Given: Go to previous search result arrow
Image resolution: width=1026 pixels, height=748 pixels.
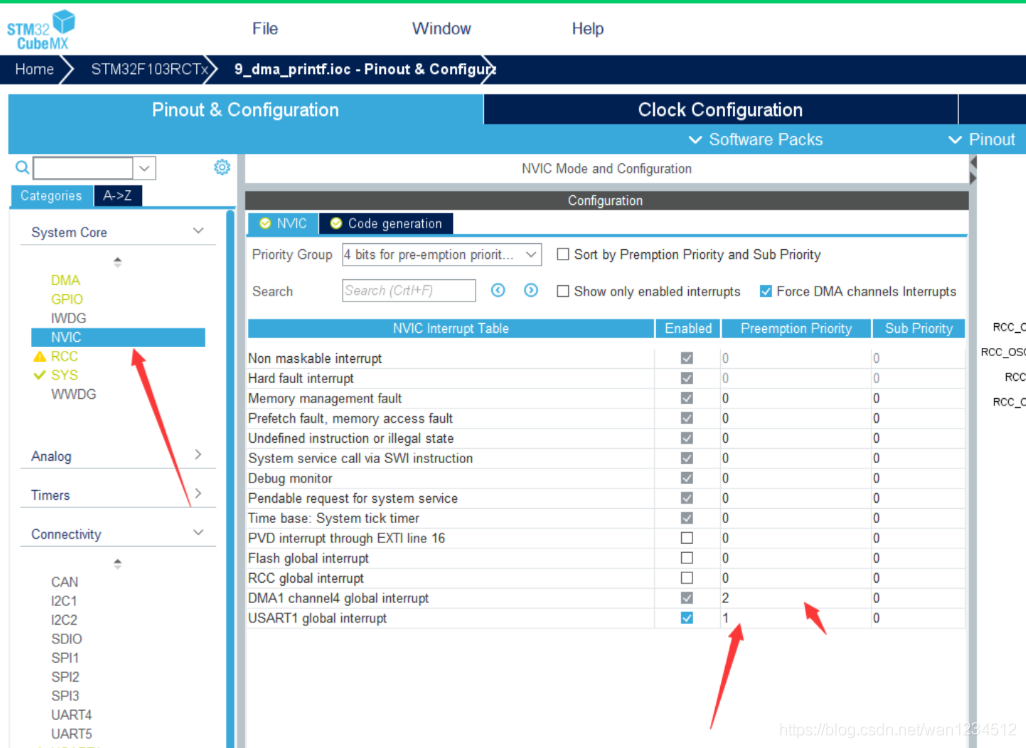Looking at the screenshot, I should tap(498, 290).
